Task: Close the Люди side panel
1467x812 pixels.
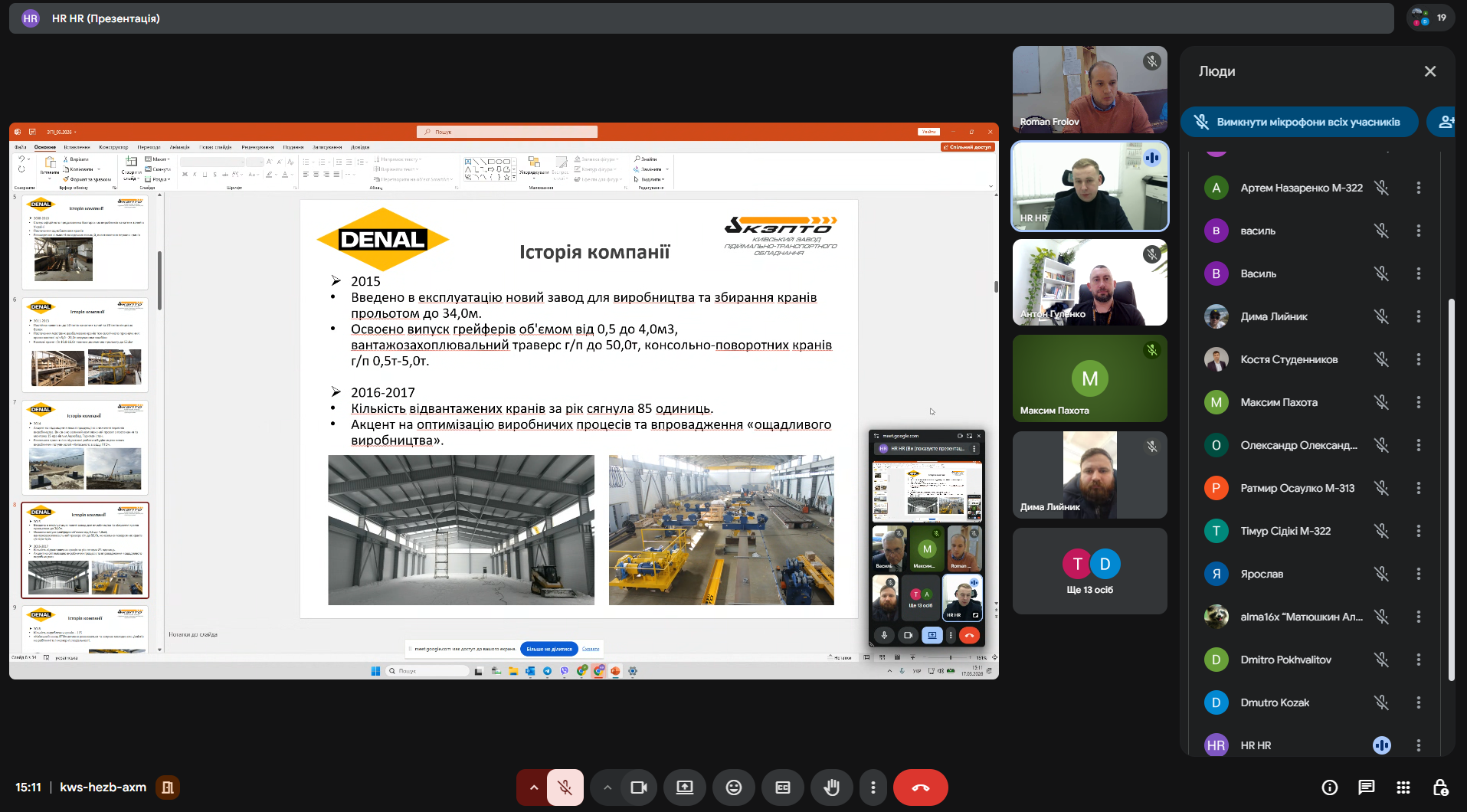Action: click(1429, 71)
